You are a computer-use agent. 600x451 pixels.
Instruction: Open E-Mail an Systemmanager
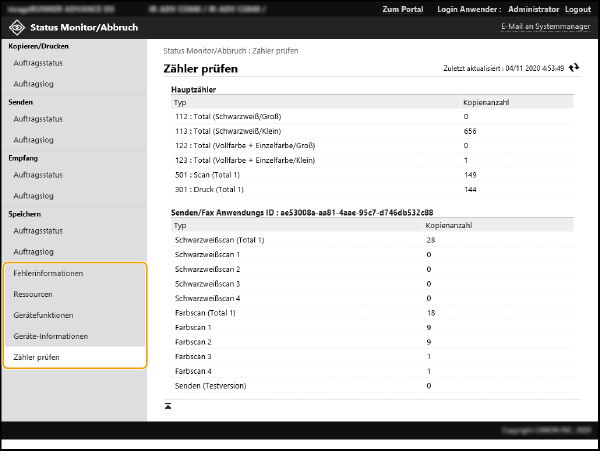point(544,25)
